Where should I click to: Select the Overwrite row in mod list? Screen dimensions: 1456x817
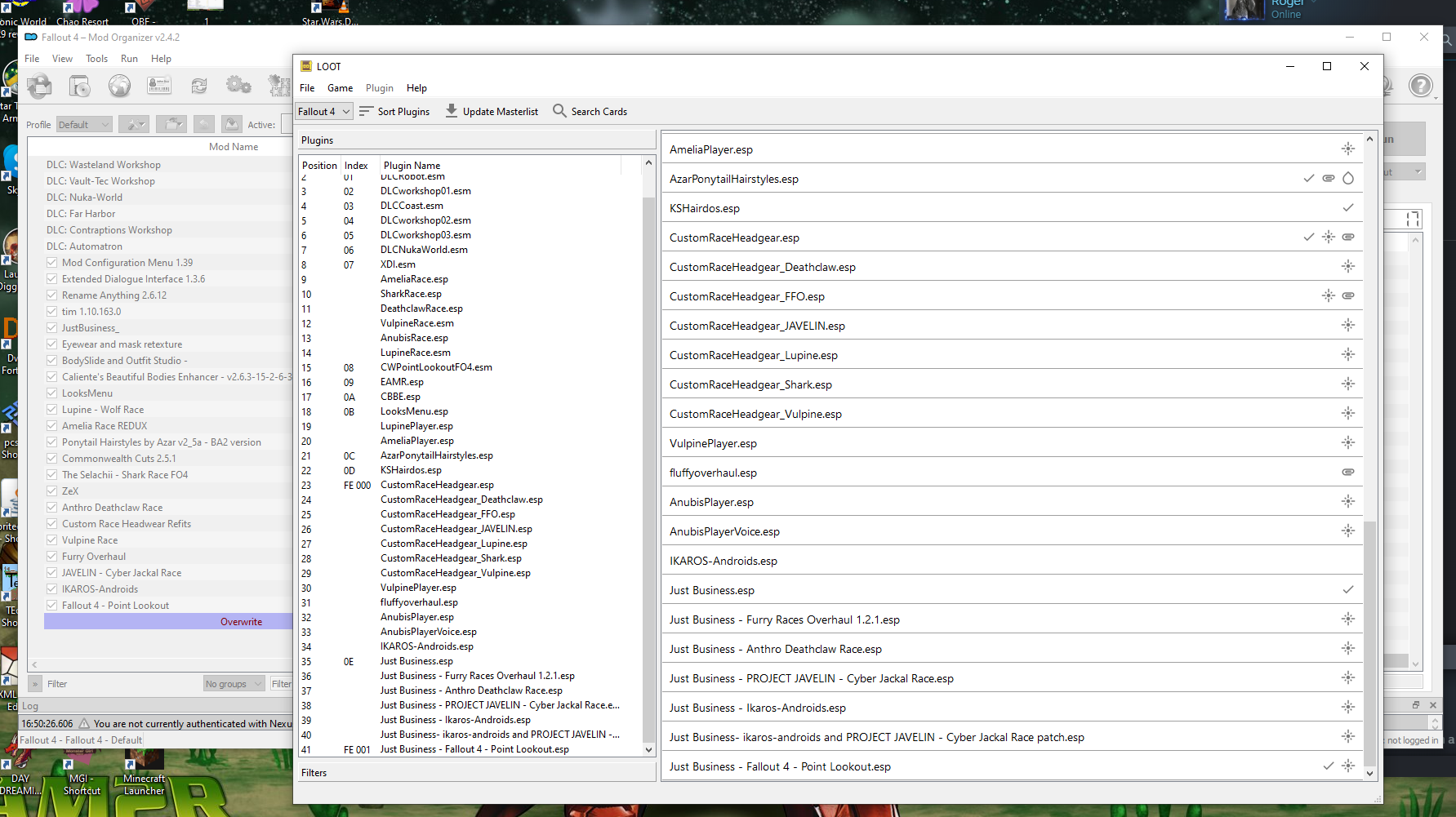click(168, 622)
